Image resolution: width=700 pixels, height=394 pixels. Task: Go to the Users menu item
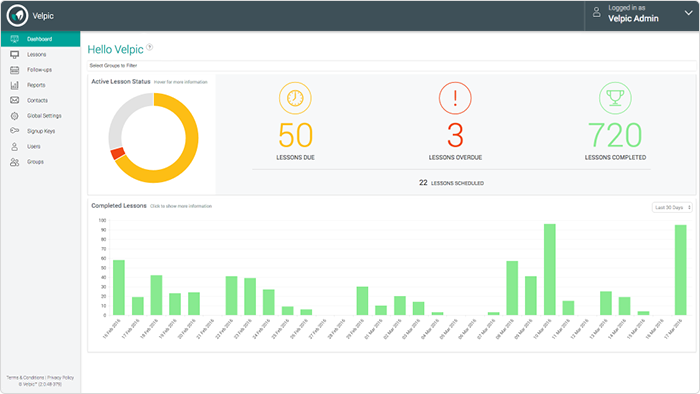coord(41,146)
